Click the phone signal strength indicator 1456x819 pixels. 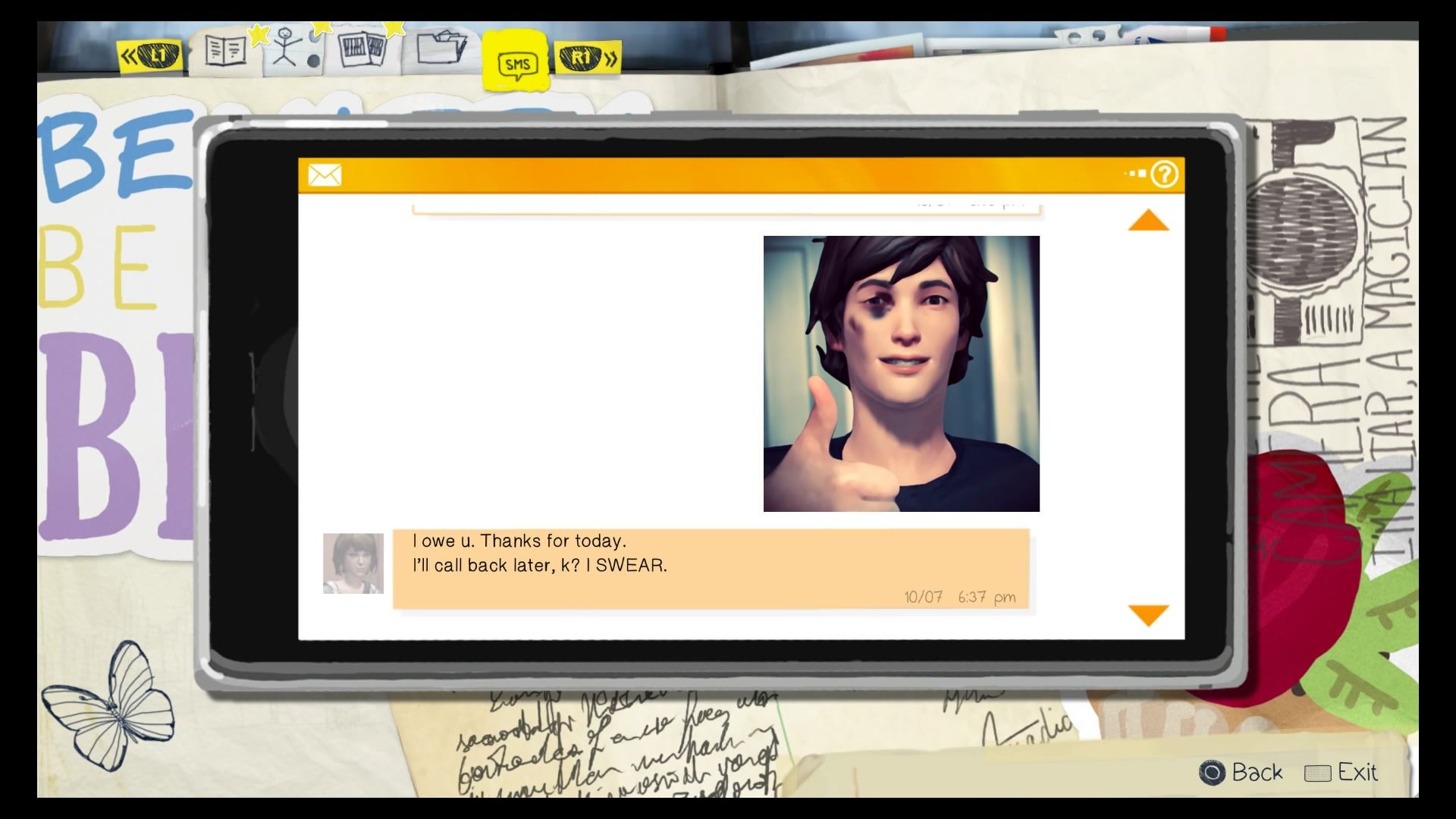[1134, 174]
